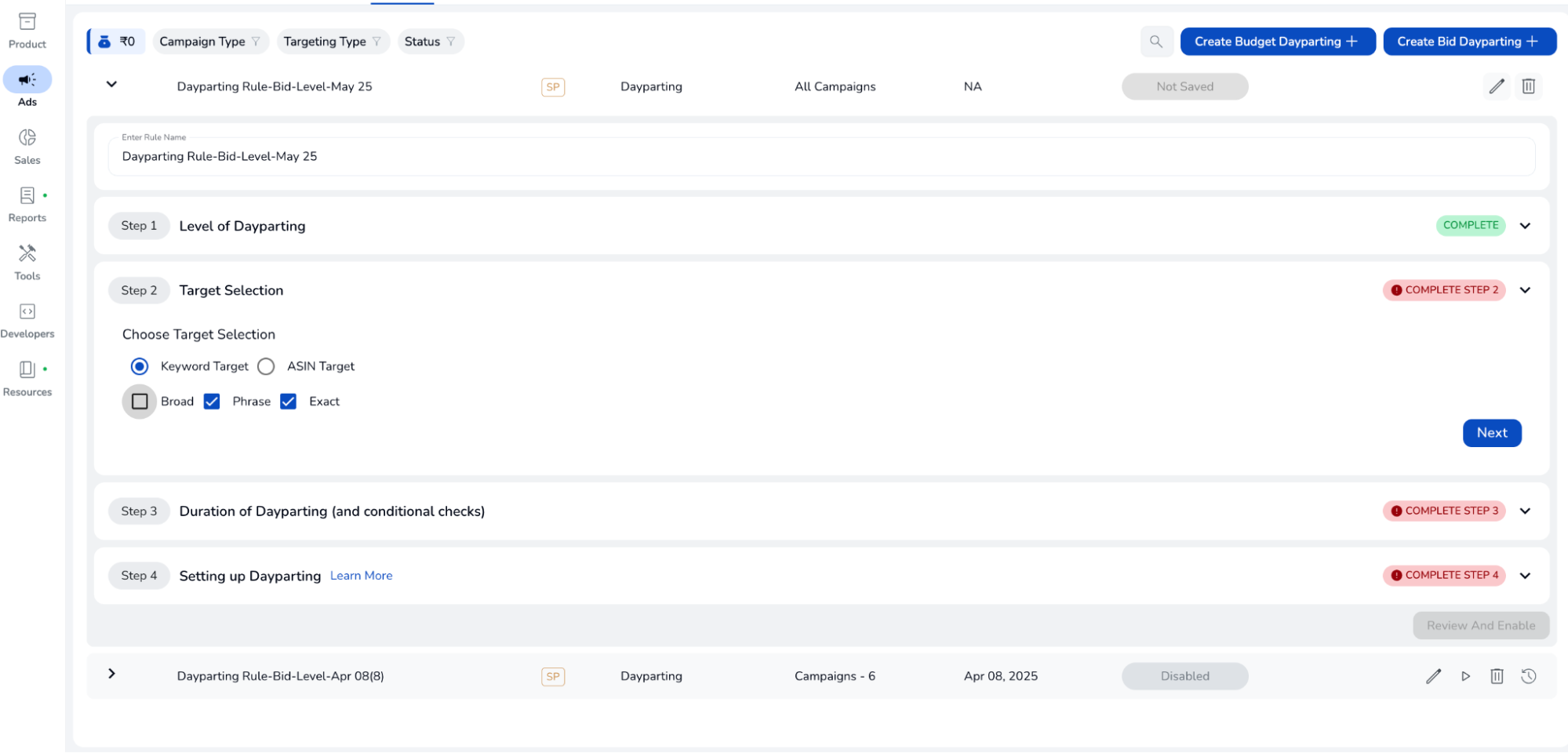This screenshot has width=1568, height=753.
Task: Click the Target Selection heading
Action: 231,290
